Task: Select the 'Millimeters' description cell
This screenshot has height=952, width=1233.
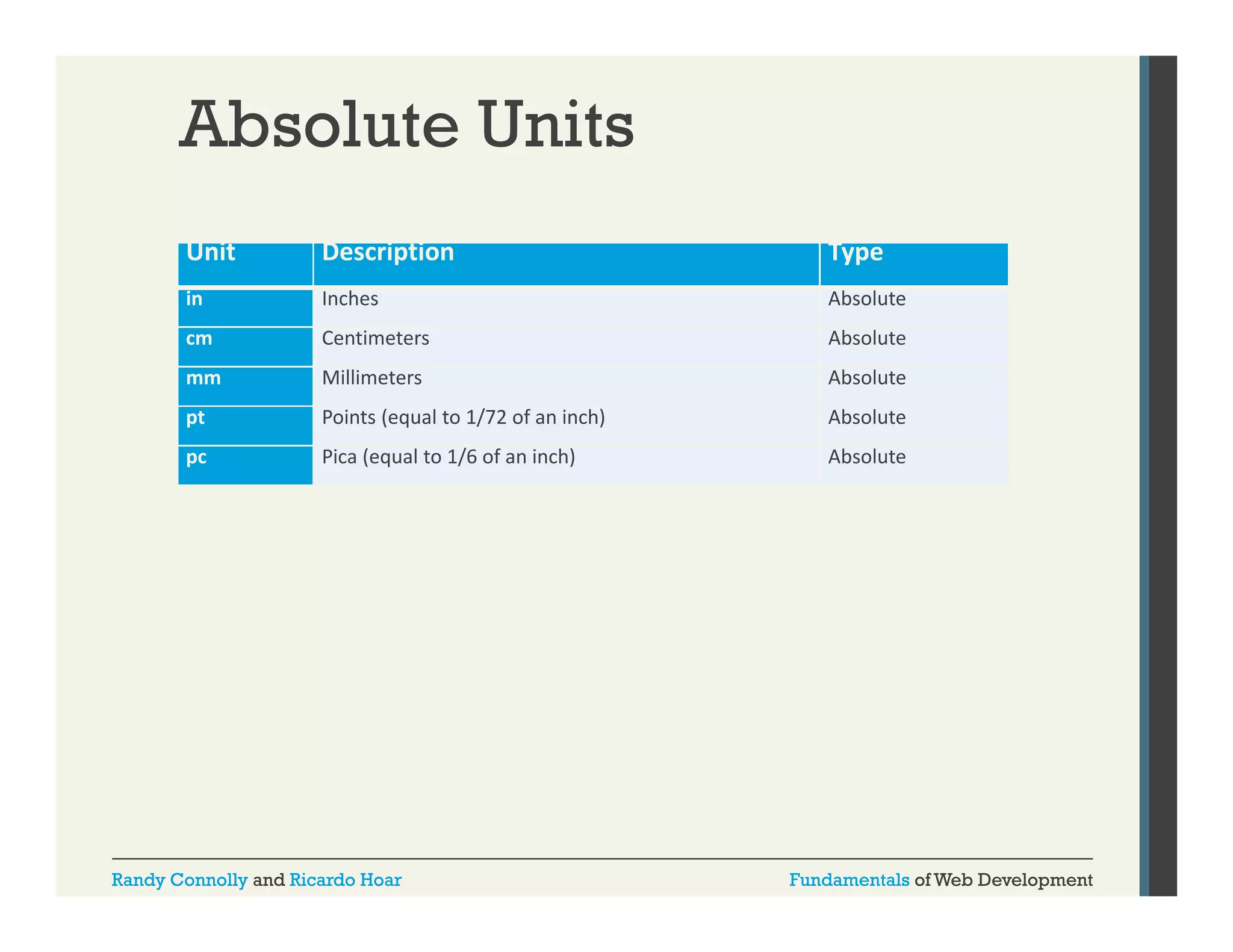Action: pyautogui.click(x=566, y=386)
